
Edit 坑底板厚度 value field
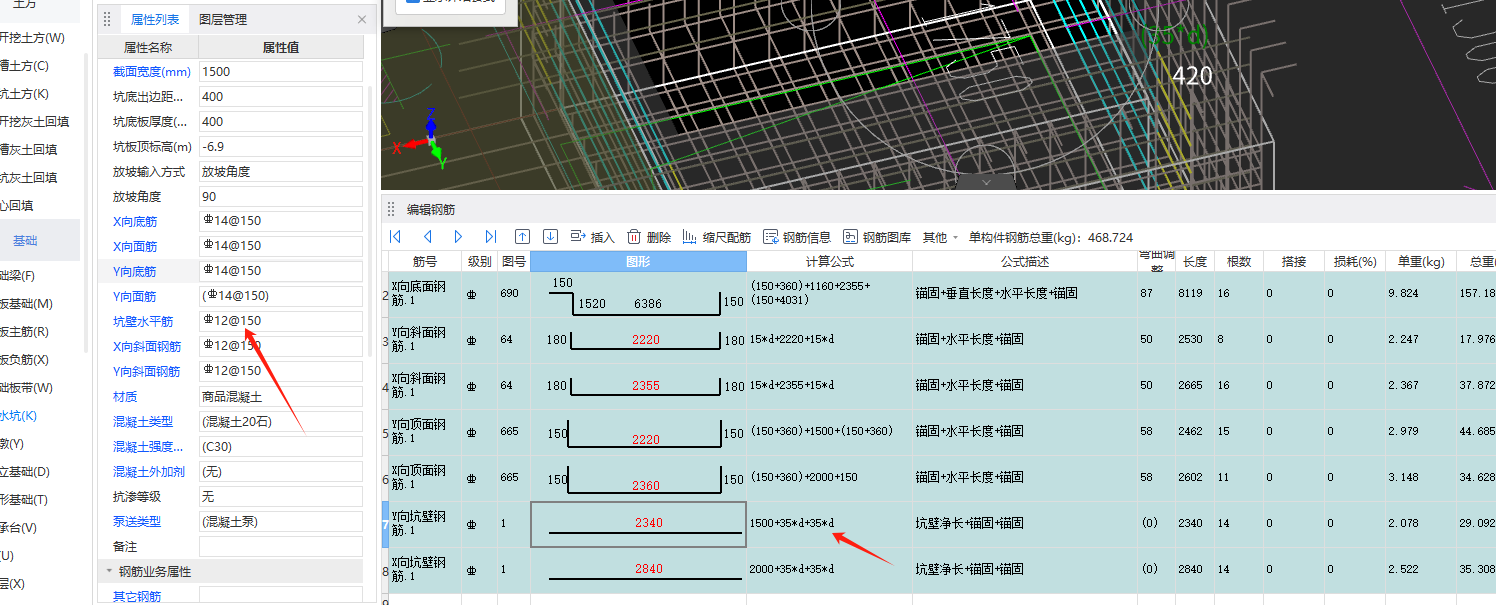281,121
